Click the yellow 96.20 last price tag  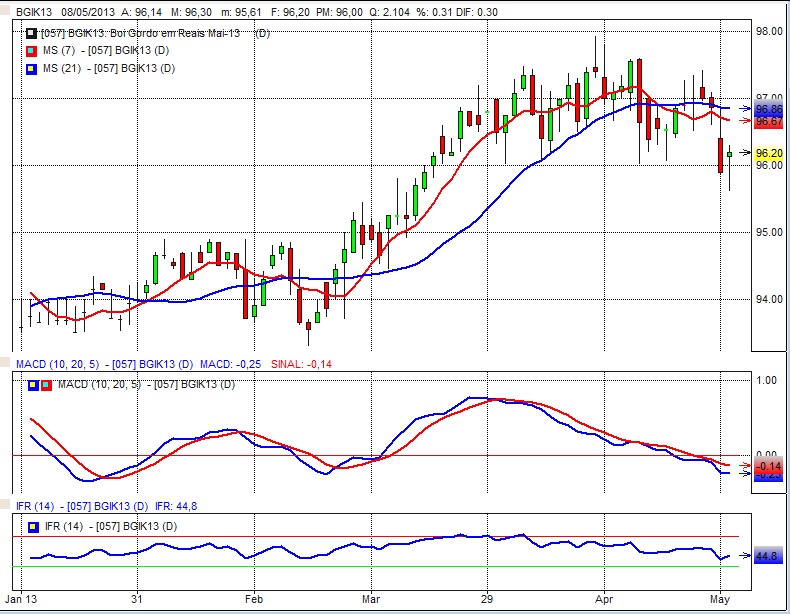[x=768, y=154]
